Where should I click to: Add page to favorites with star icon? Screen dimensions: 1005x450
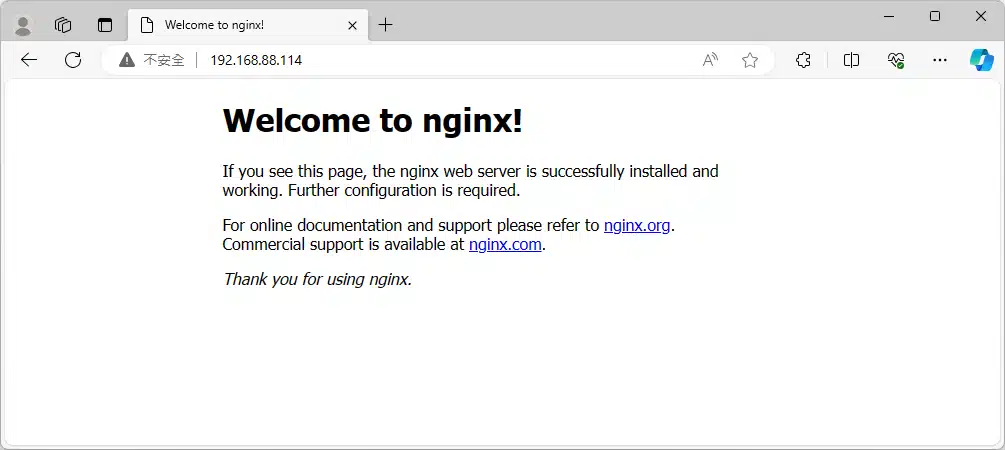(750, 60)
